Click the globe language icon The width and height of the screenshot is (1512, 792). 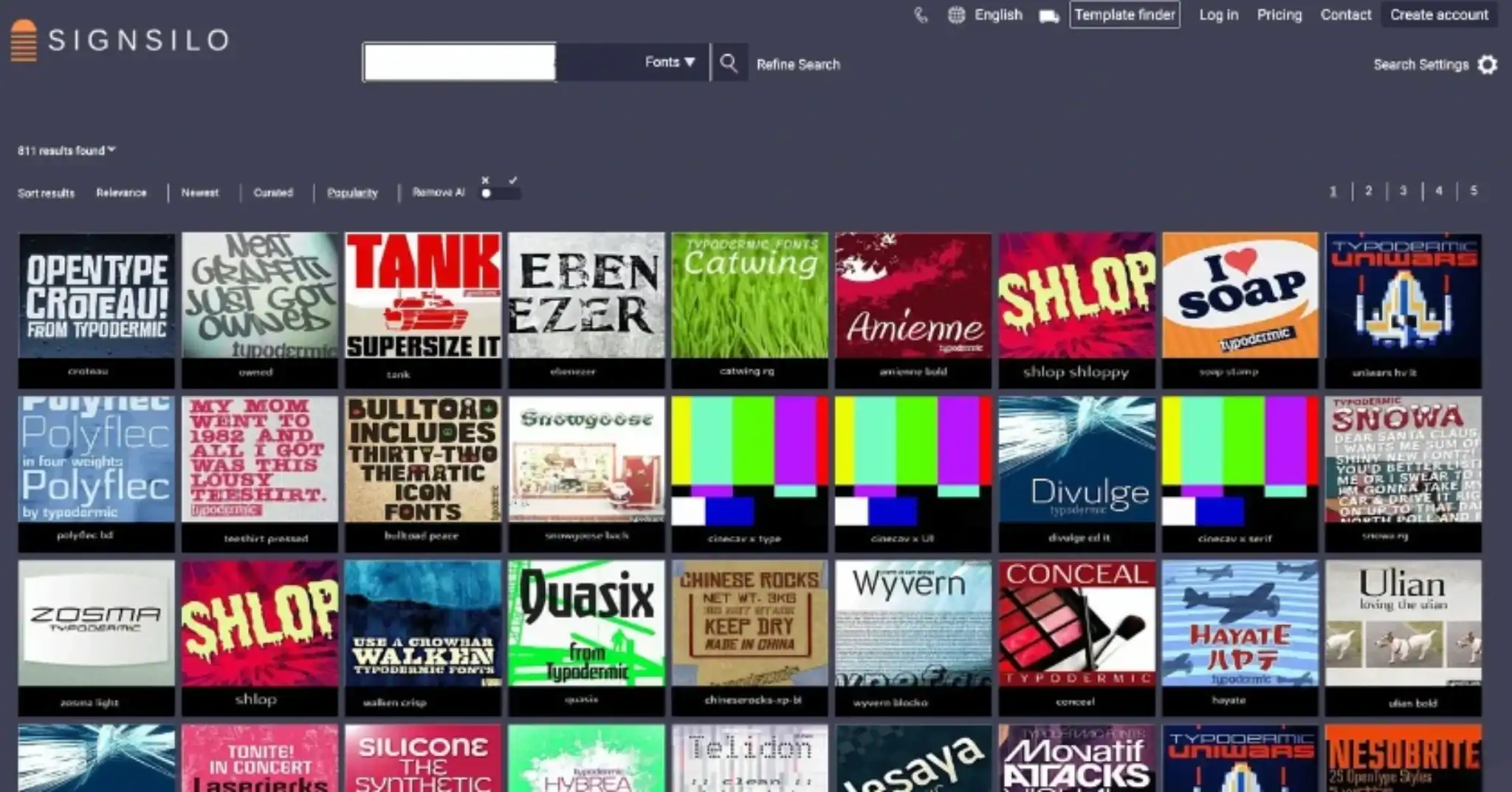coord(956,15)
